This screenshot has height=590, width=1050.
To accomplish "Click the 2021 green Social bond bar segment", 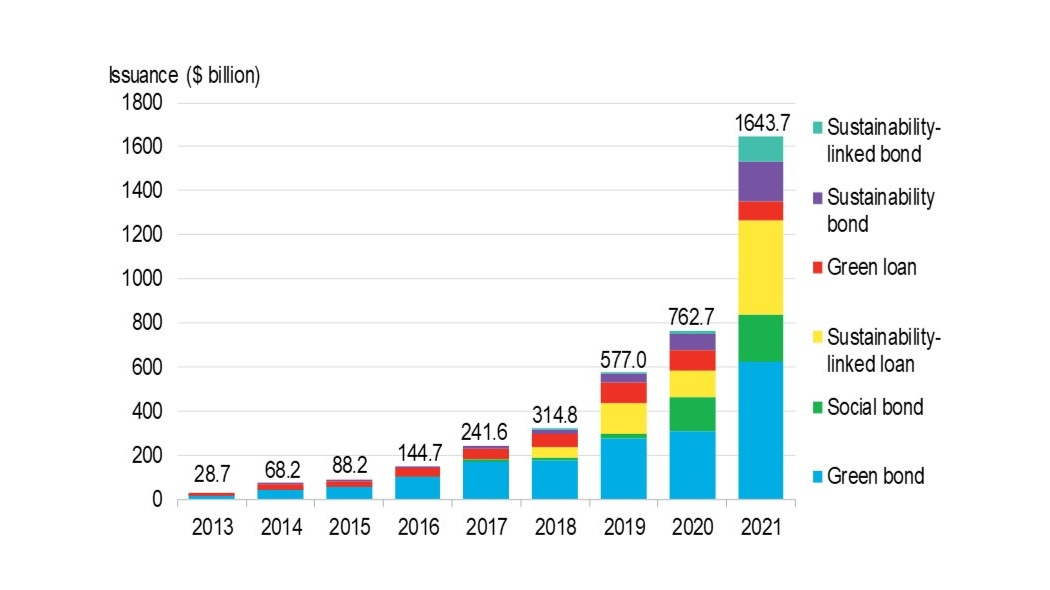I will (x=761, y=338).
